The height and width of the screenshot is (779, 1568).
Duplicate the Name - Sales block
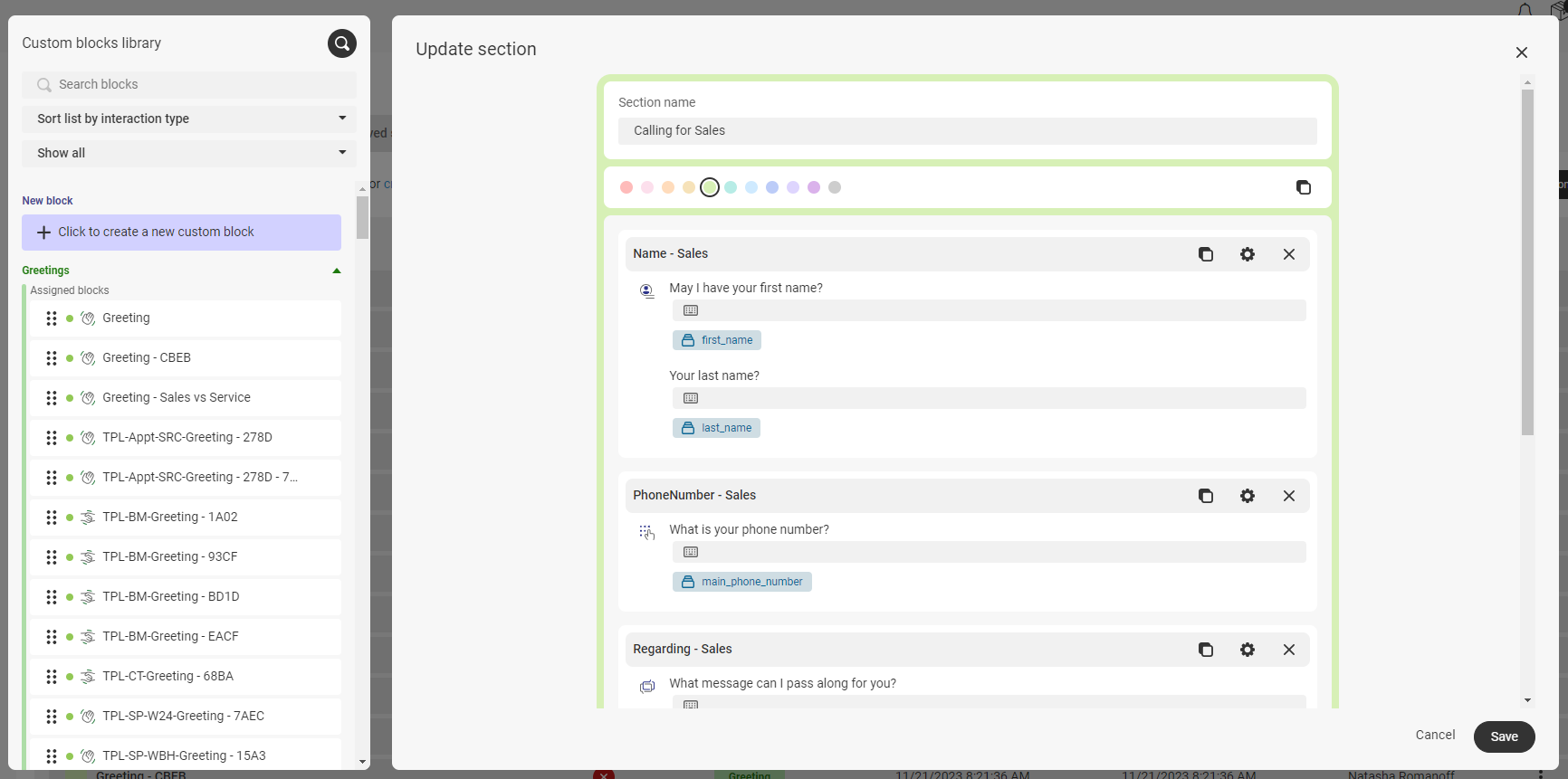pyautogui.click(x=1206, y=254)
